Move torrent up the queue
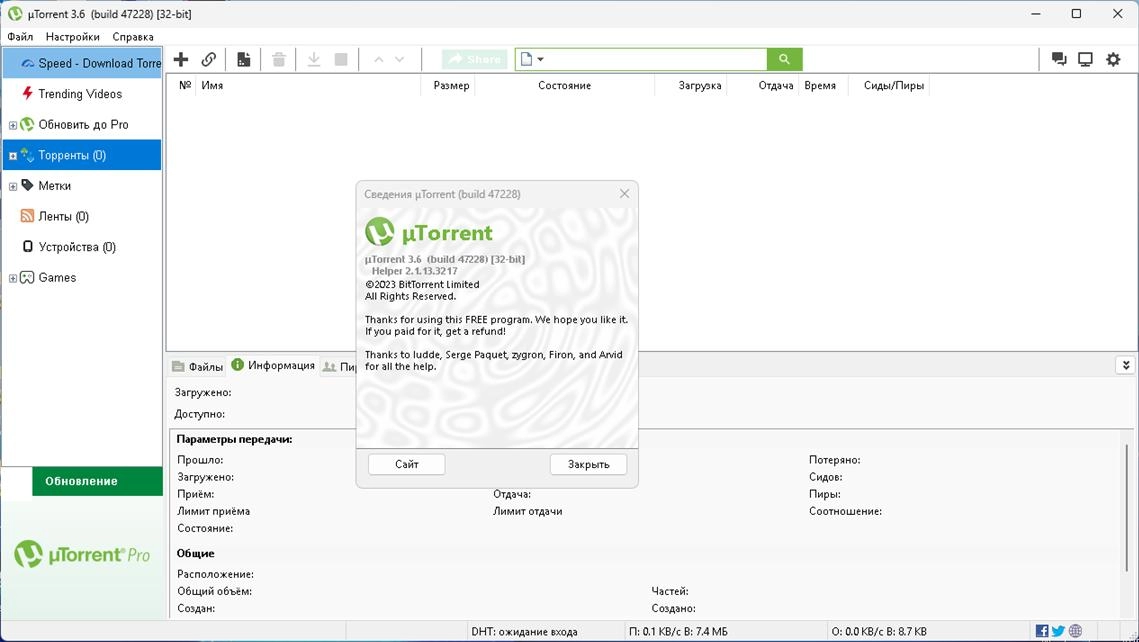The image size is (1139, 642). point(378,60)
